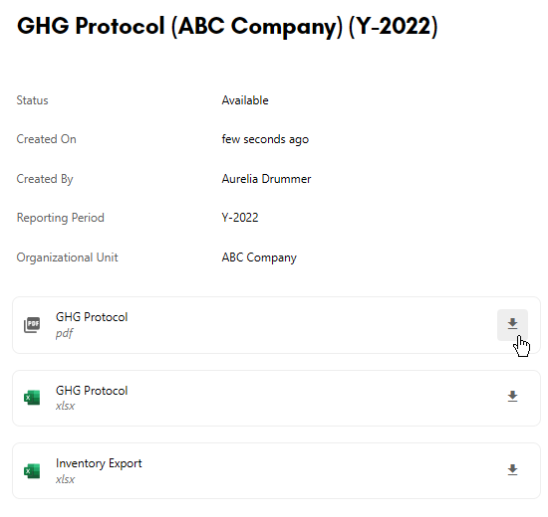The image size is (548, 517).
Task: Download the GHG Protocol pdf file
Action: (x=512, y=324)
